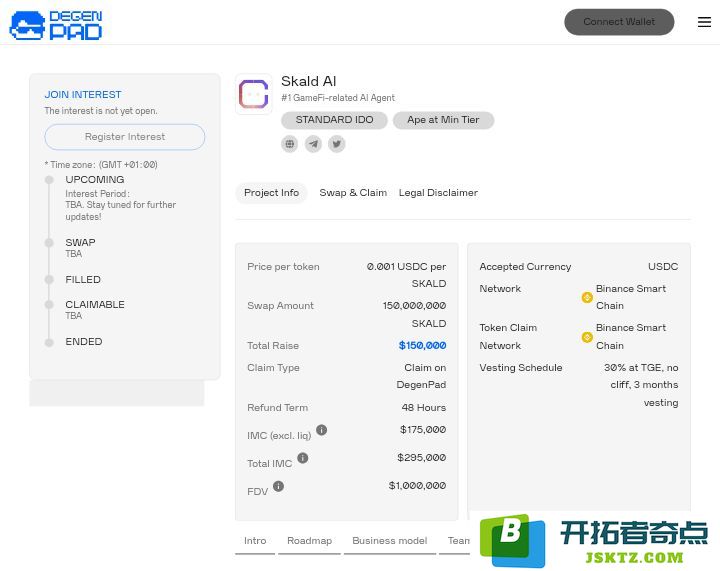Click the 'USDC' accepted currency value
This screenshot has width=720, height=571.
point(663,267)
